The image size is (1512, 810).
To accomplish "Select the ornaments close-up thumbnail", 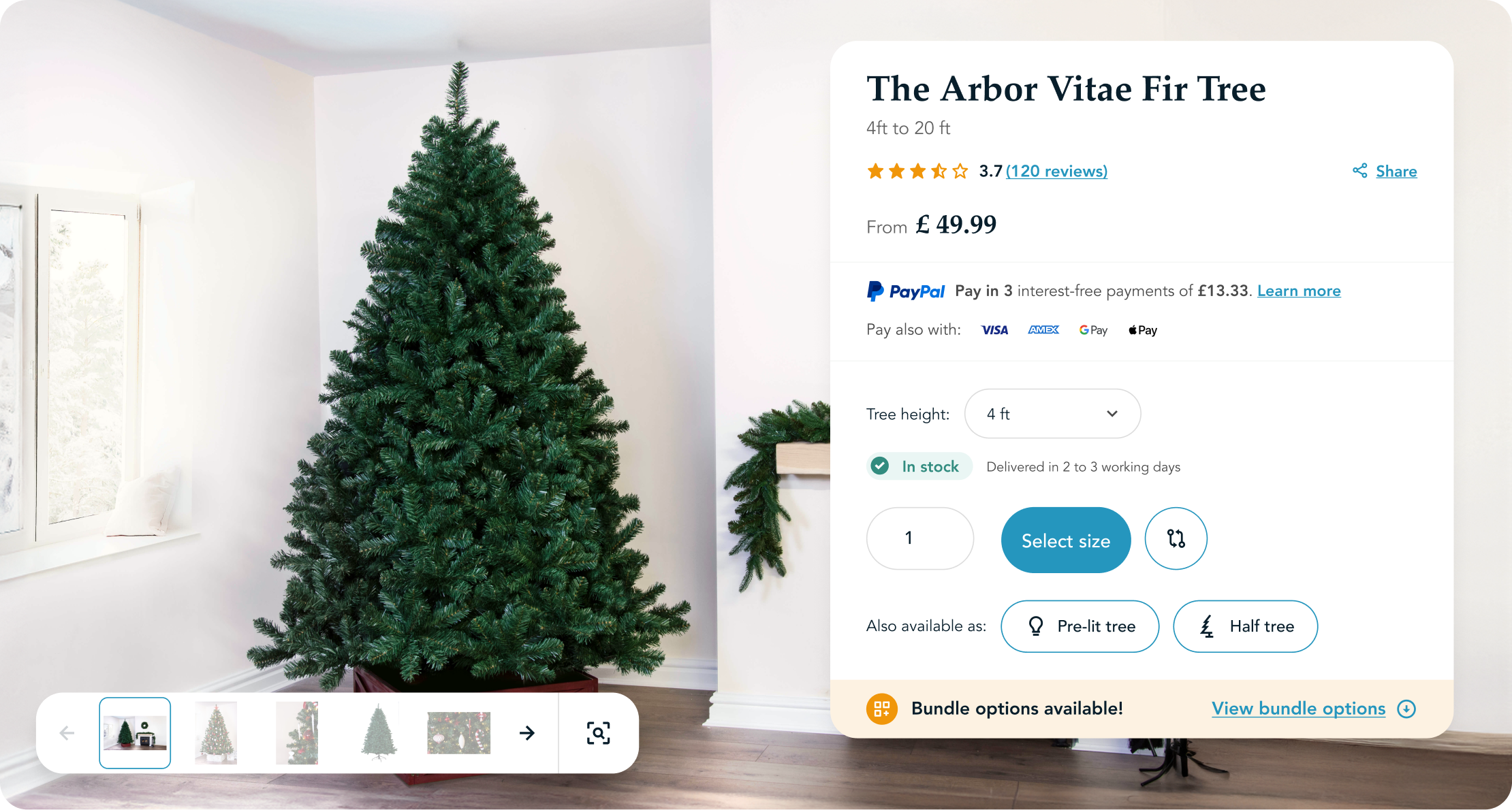I will [x=458, y=733].
